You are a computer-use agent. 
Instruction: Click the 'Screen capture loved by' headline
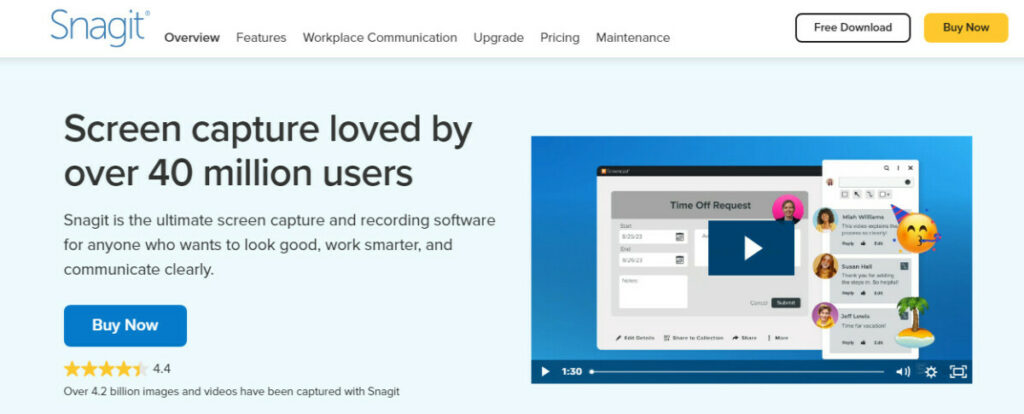[268, 131]
